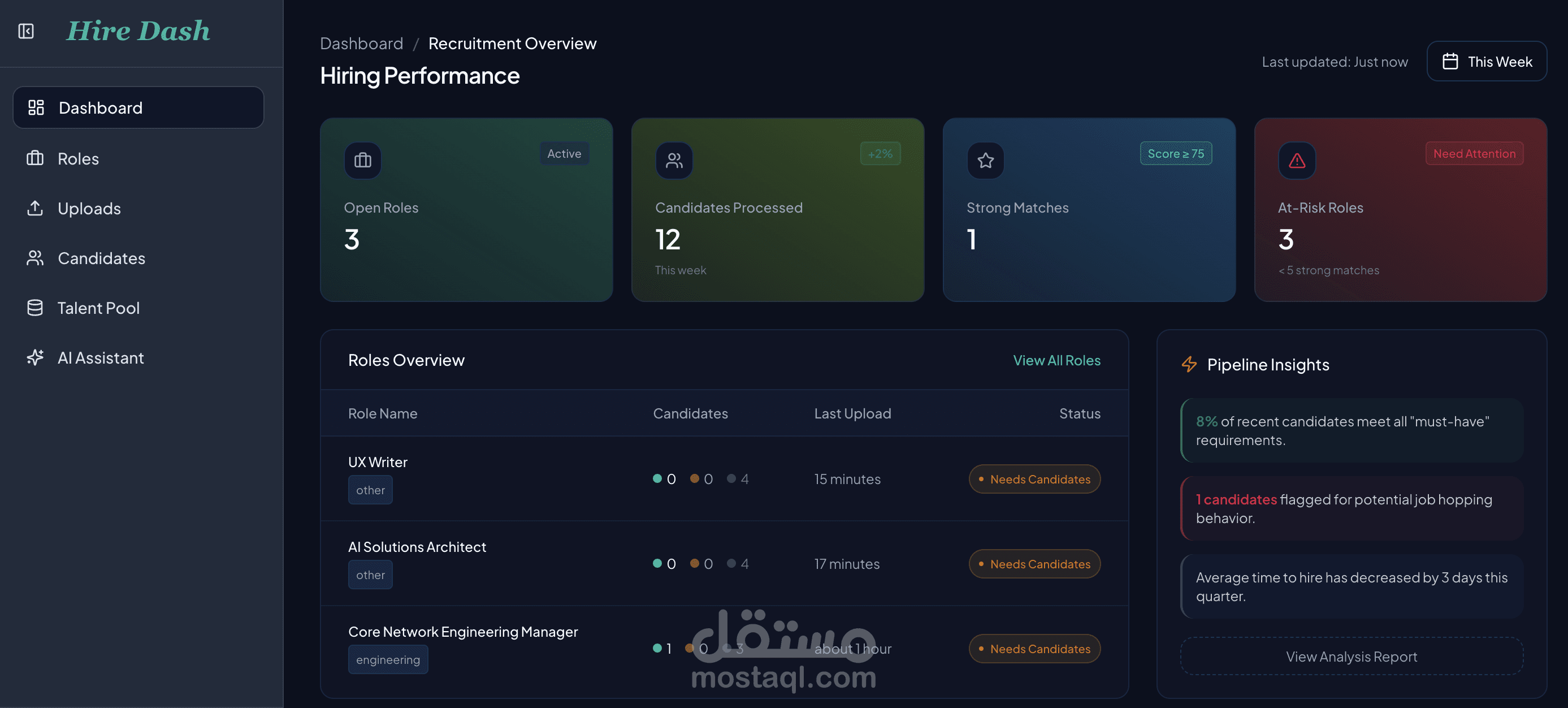
Task: Click Recruitment Overview breadcrumb
Action: point(513,43)
